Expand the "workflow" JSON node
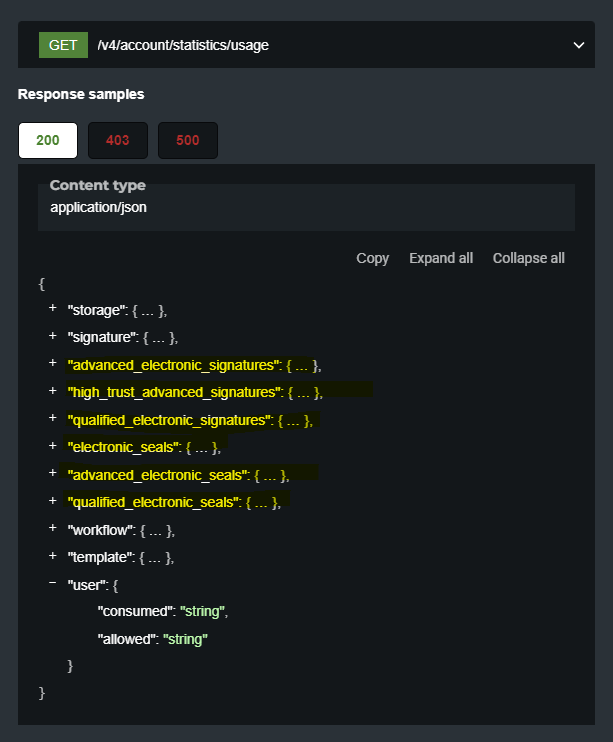Image resolution: width=613 pixels, height=742 pixels. click(52, 528)
